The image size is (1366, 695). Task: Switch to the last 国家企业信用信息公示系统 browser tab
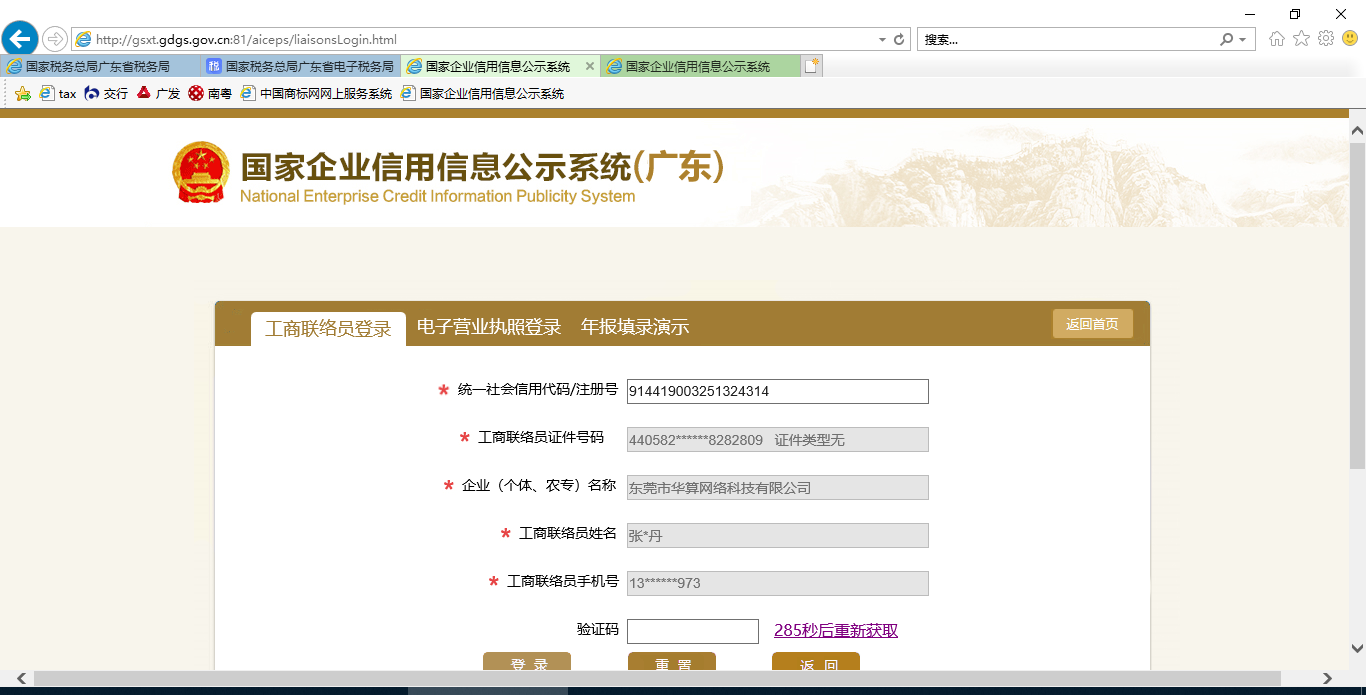[x=700, y=66]
